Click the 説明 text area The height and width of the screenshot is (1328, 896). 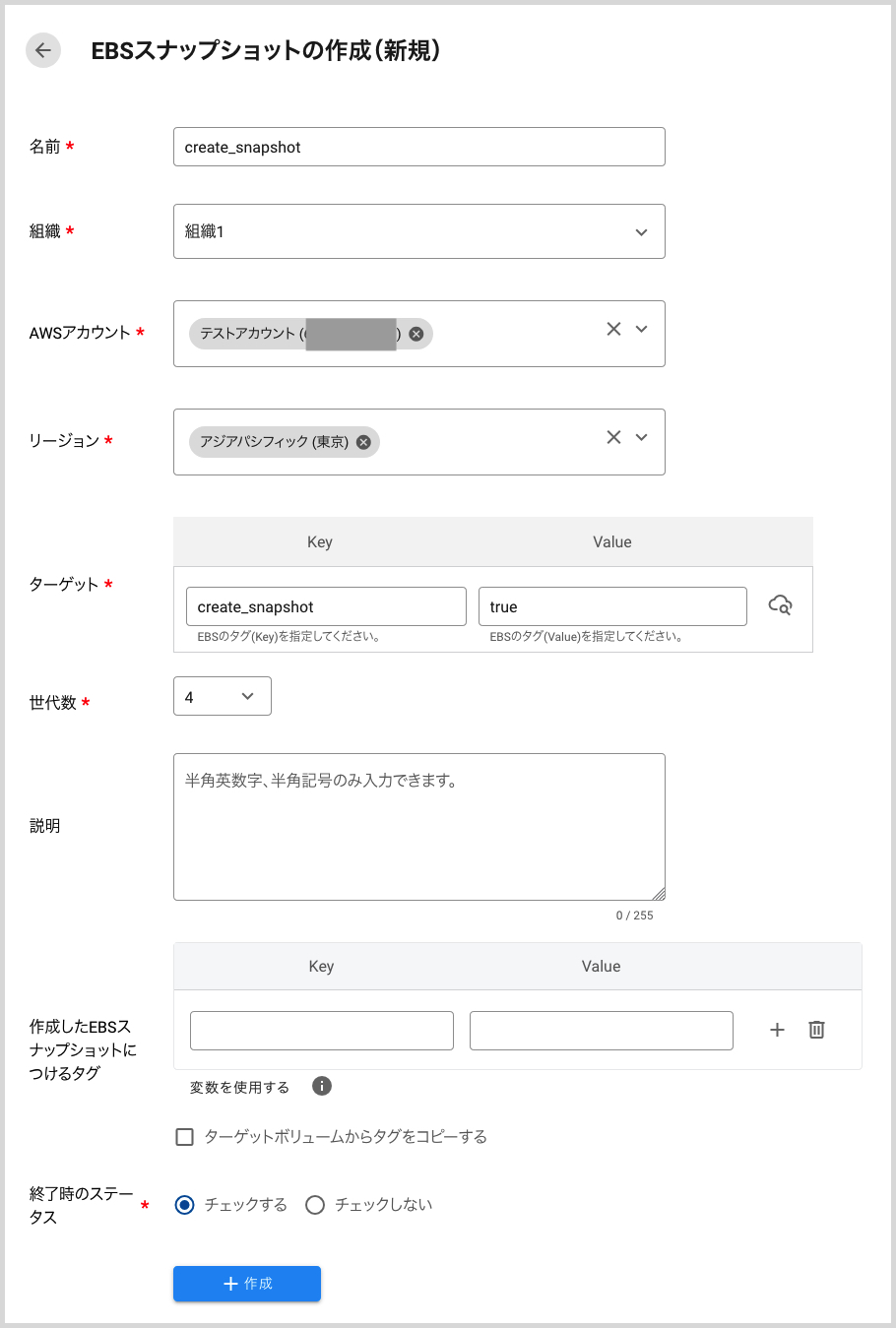418,827
